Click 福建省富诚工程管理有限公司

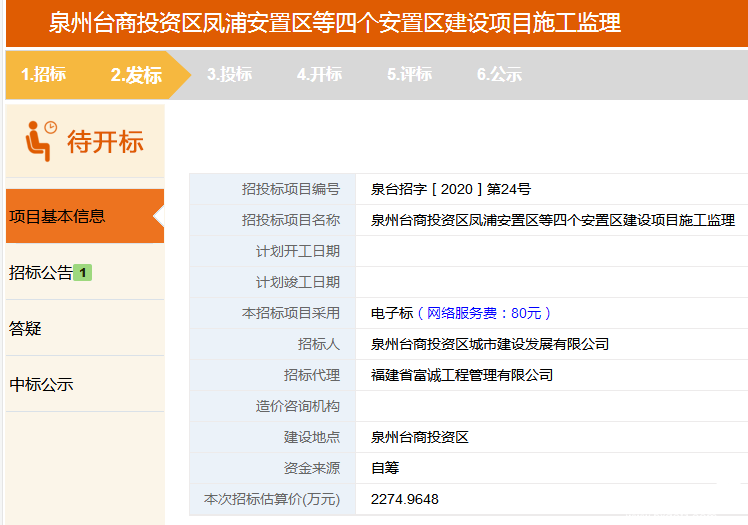[x=462, y=375]
